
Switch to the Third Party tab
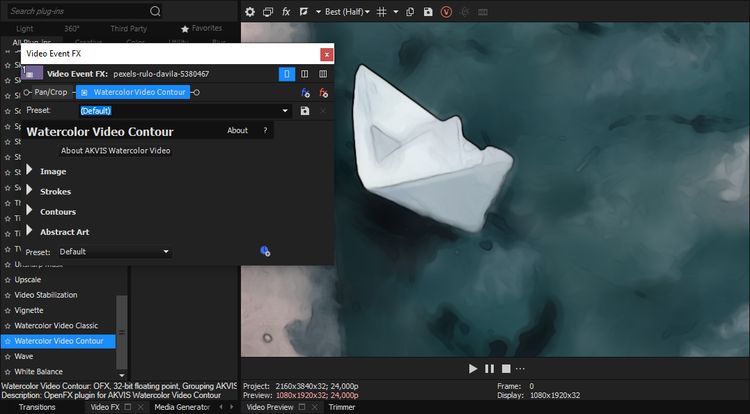129,29
